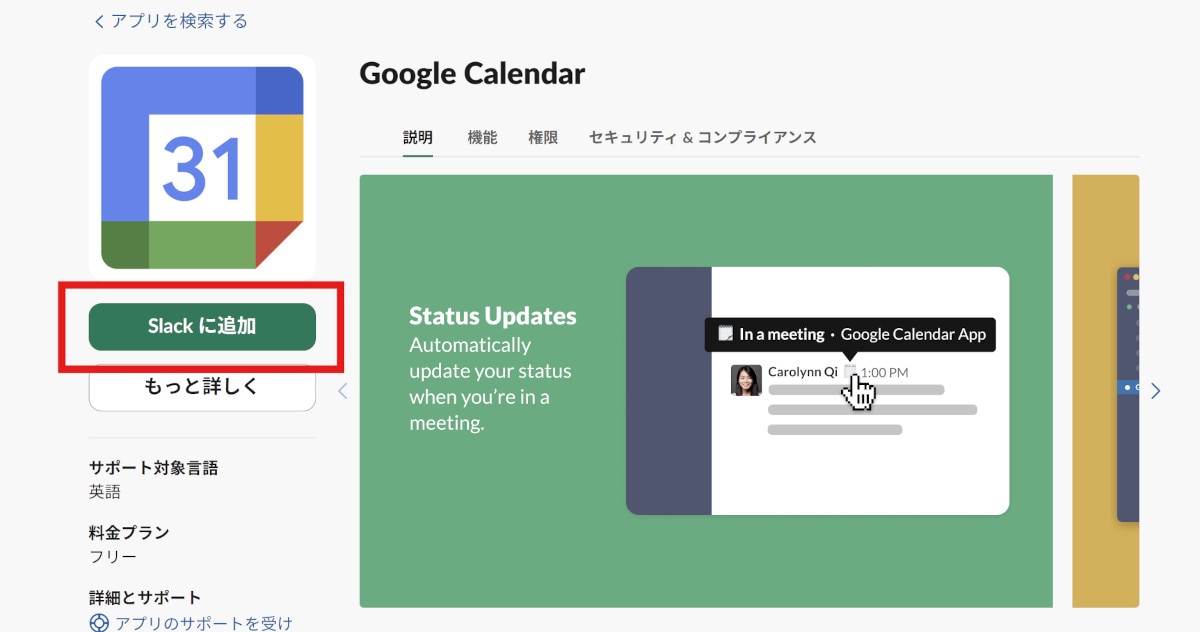Go to セキュリティ & コンプライアンス tab
1200x632 pixels.
pos(702,138)
